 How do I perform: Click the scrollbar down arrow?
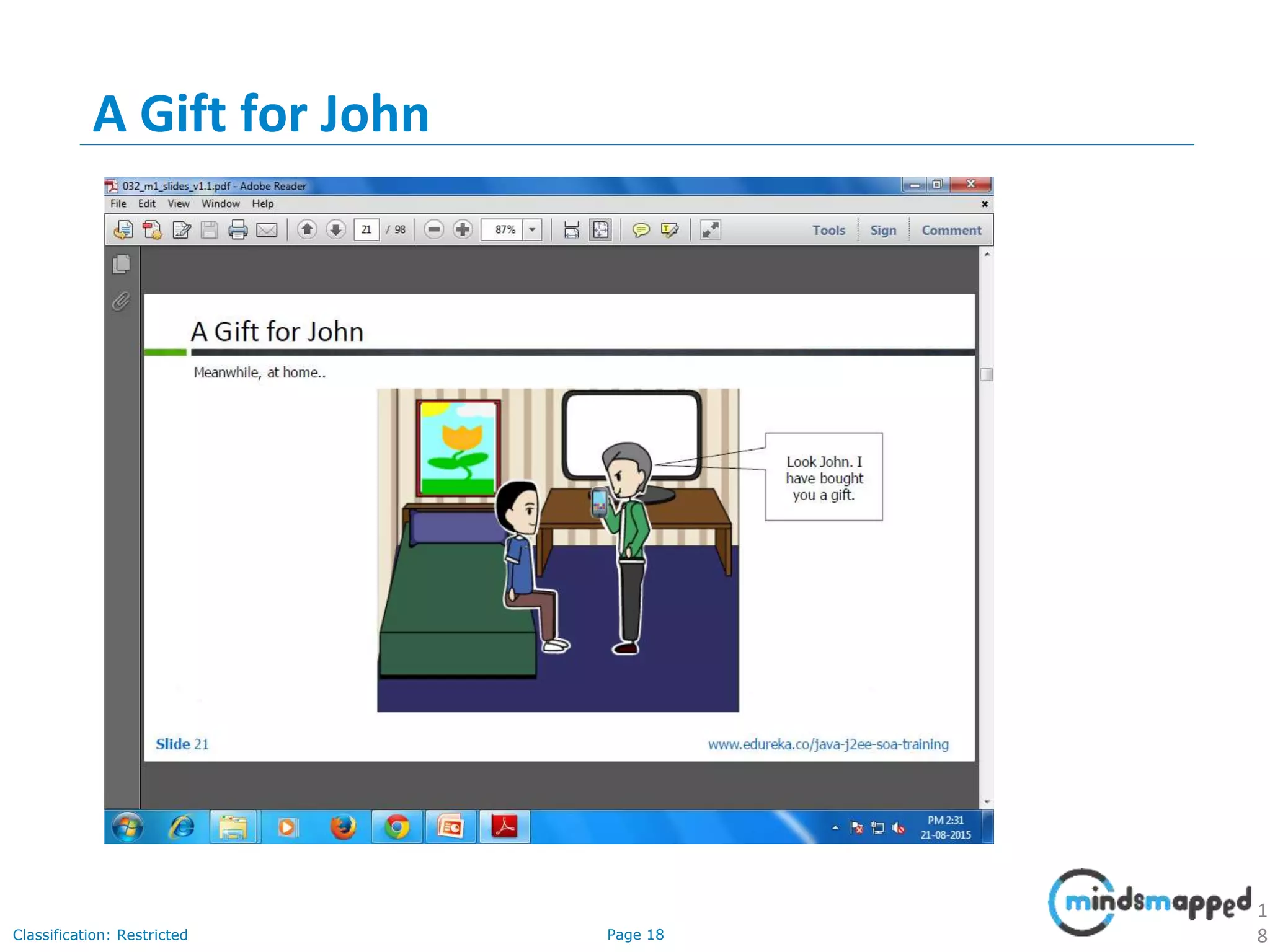[x=987, y=803]
